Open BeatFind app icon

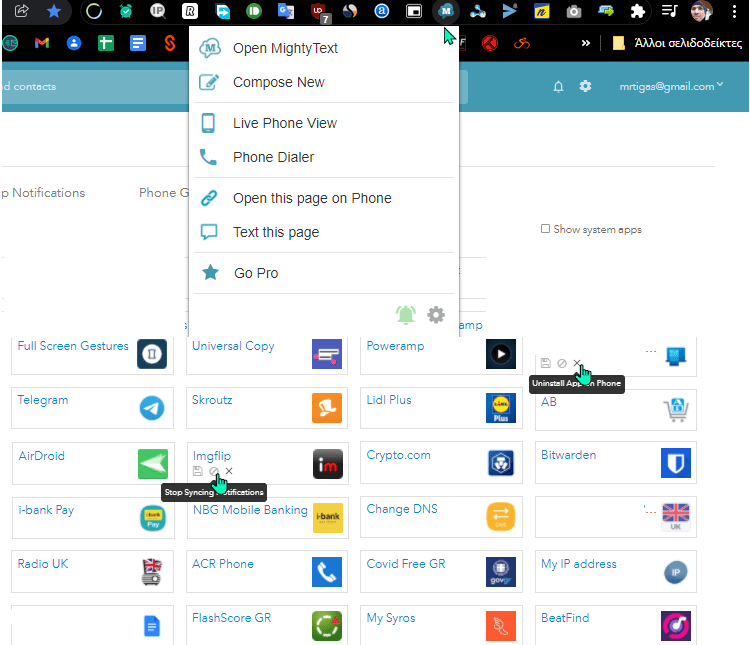pos(675,626)
